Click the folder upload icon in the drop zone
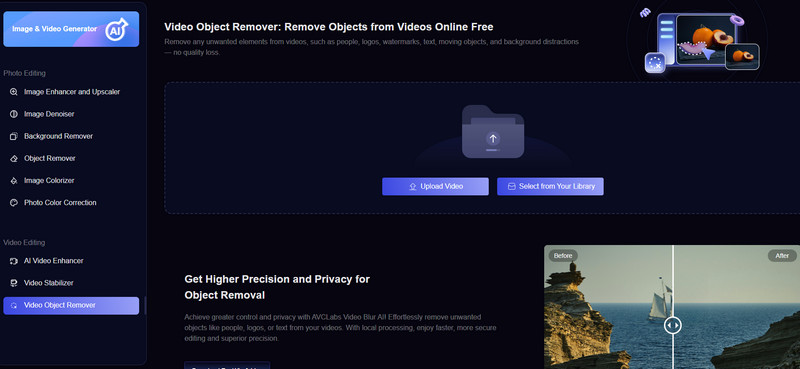The image size is (800, 369). click(x=493, y=132)
